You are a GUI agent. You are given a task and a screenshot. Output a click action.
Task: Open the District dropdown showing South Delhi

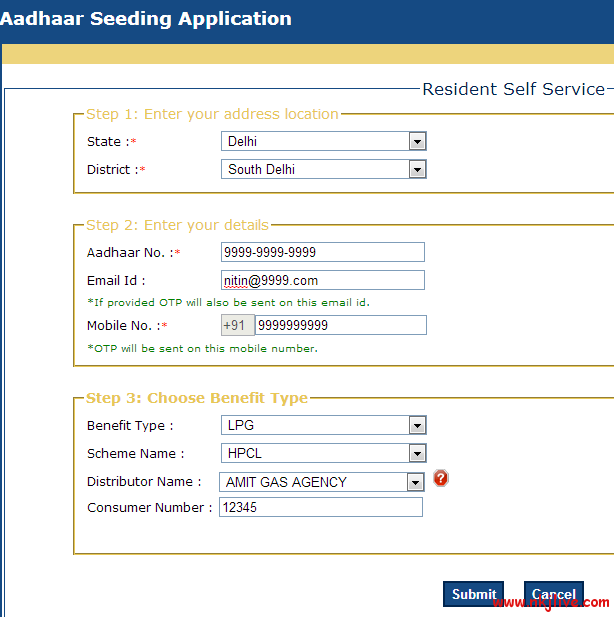click(x=324, y=169)
